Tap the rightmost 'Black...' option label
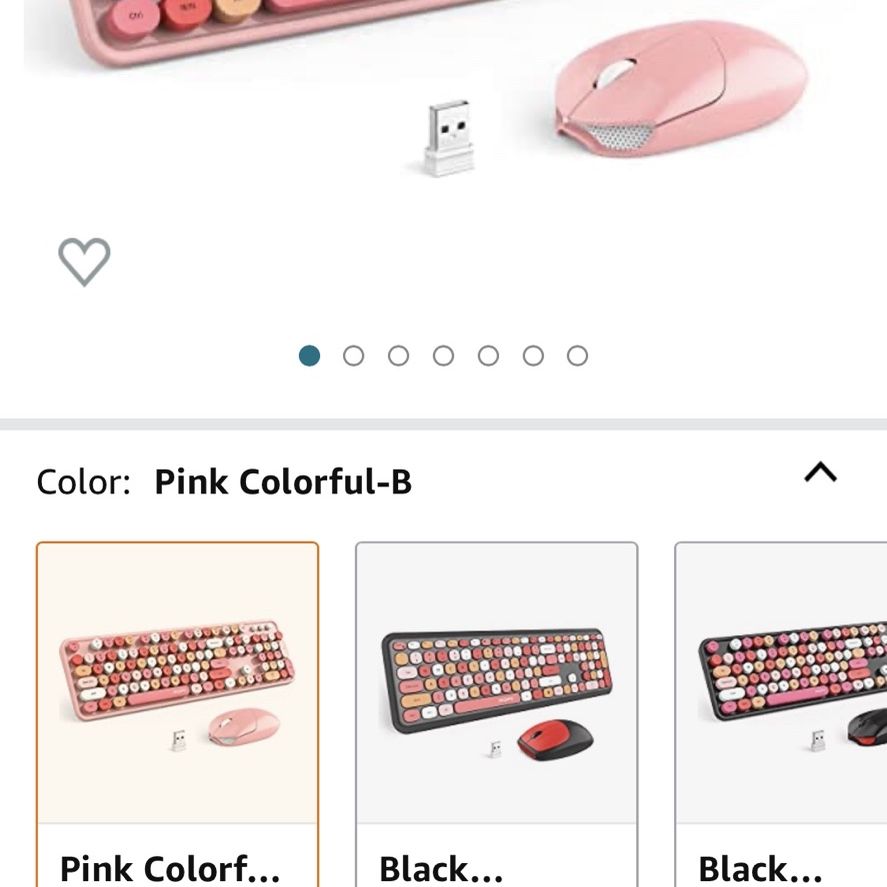 click(760, 868)
